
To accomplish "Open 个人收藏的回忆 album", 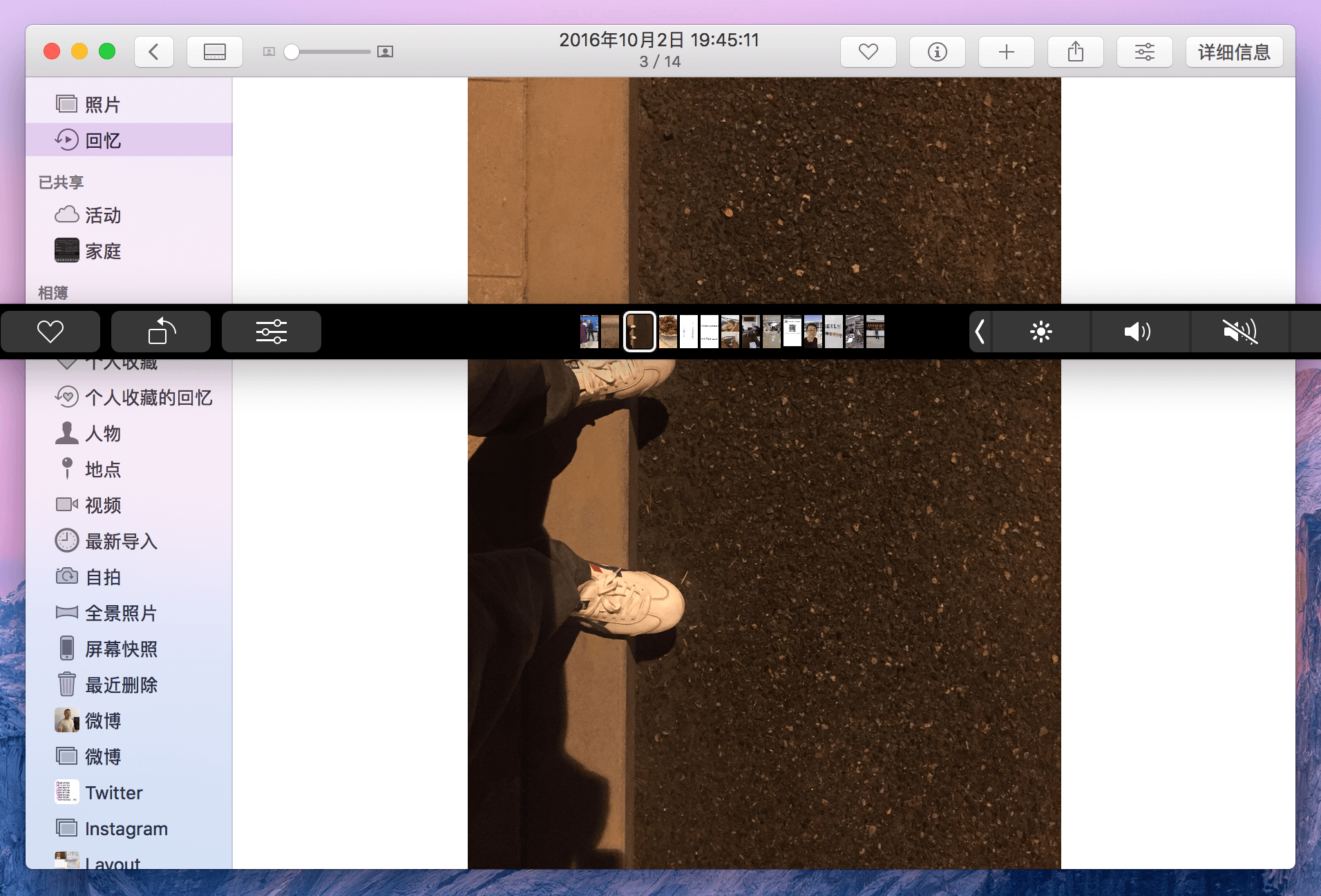I will click(x=129, y=397).
